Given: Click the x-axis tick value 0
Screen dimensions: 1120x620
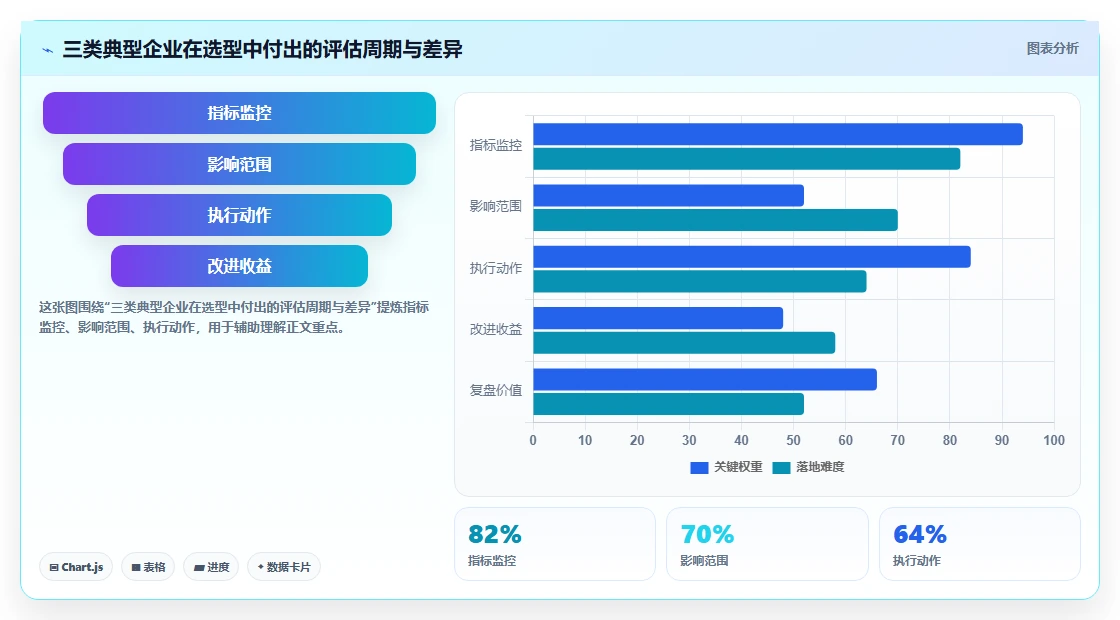Looking at the screenshot, I should 533,441.
